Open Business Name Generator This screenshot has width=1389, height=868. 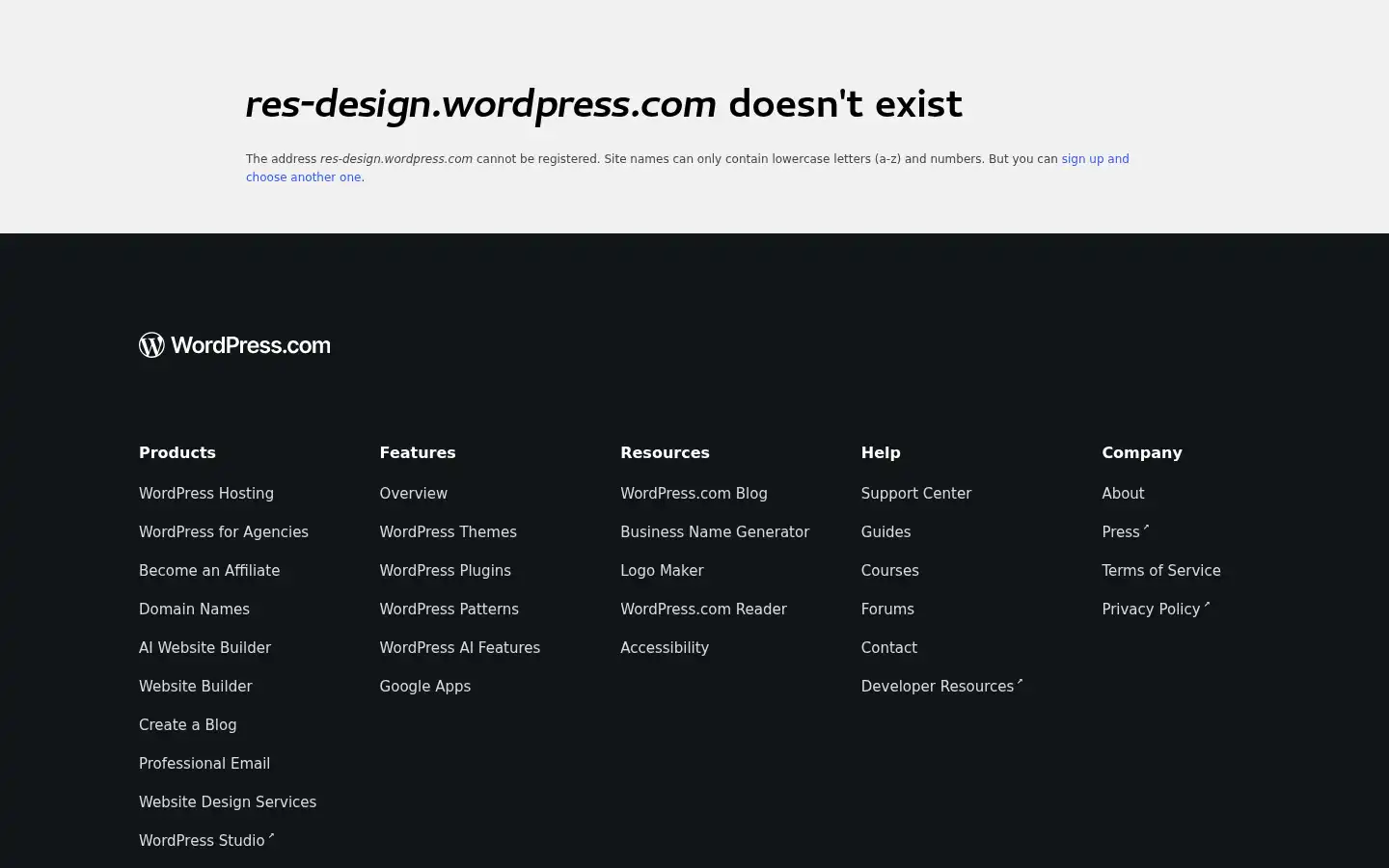pyautogui.click(x=715, y=532)
